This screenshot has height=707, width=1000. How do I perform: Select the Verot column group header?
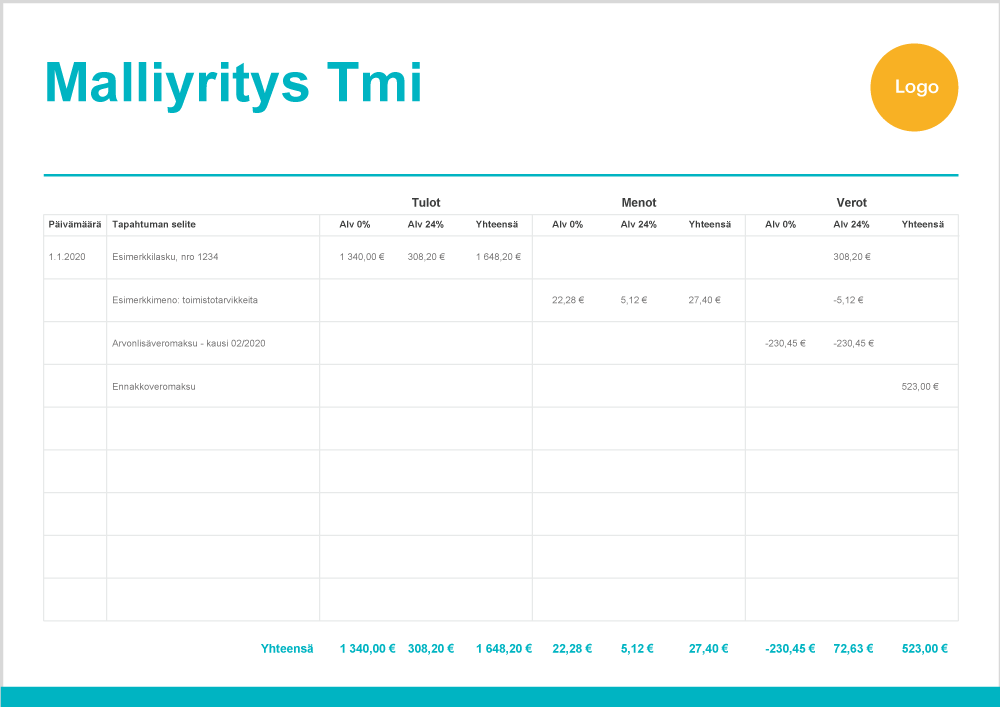click(x=851, y=202)
